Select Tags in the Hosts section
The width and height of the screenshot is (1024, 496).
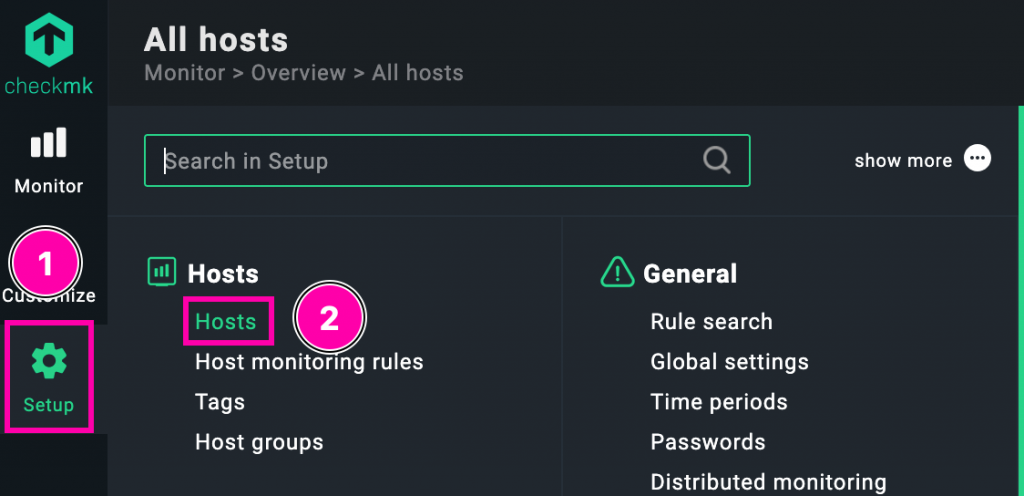[220, 402]
